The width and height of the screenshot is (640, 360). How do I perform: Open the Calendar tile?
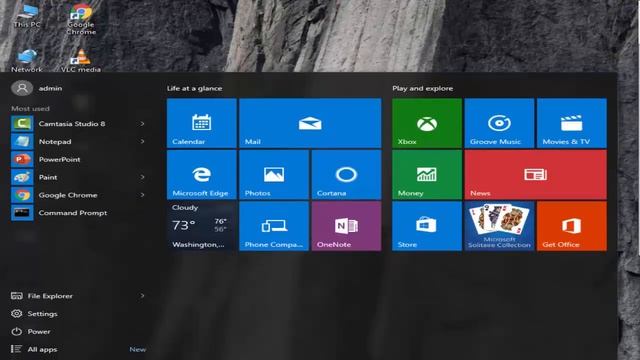(202, 123)
